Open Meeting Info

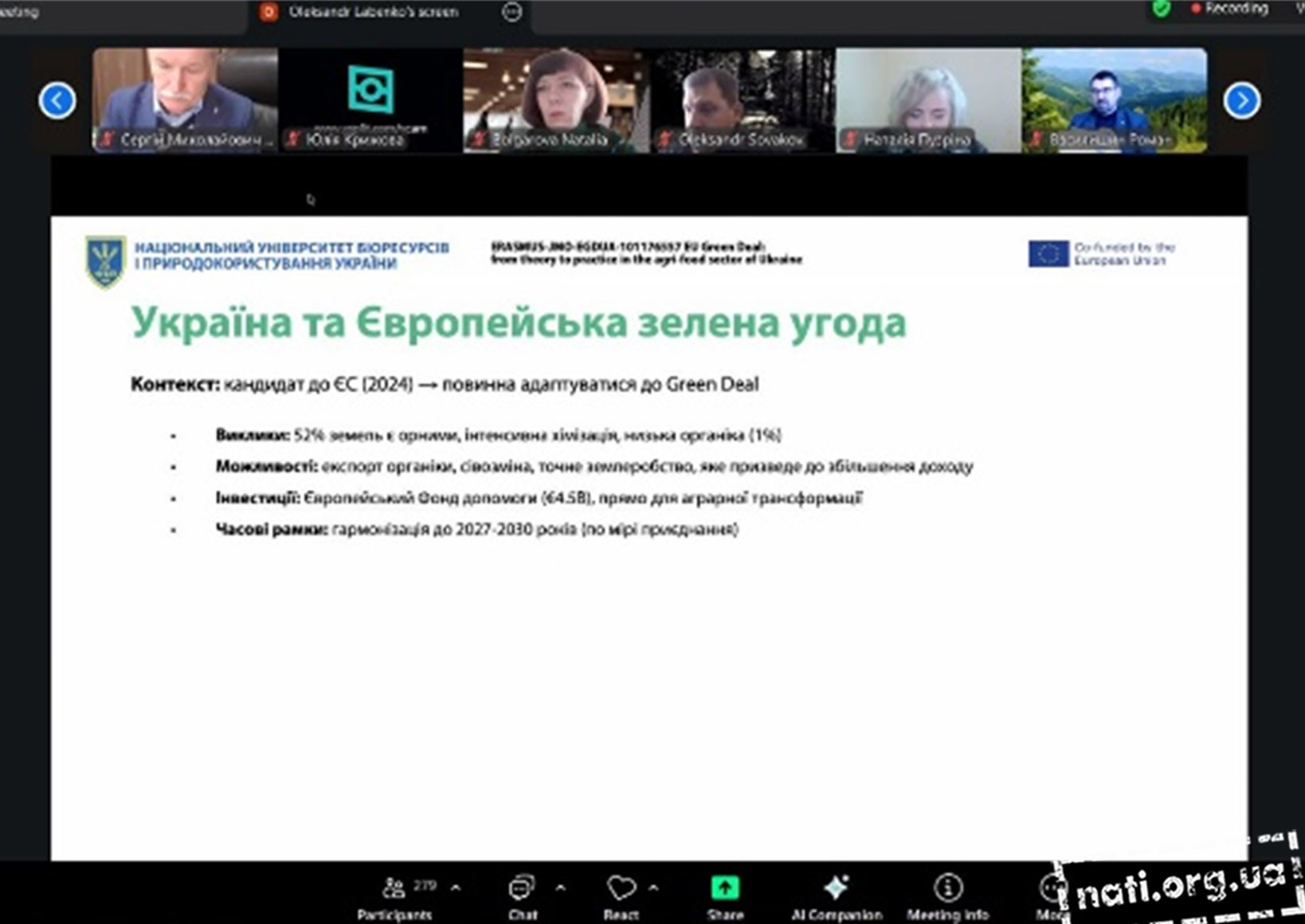(947, 895)
